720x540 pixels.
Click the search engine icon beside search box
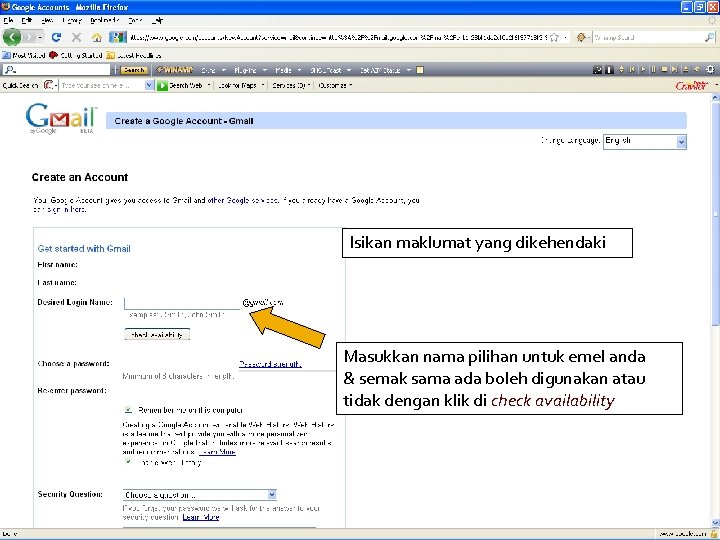(581, 37)
